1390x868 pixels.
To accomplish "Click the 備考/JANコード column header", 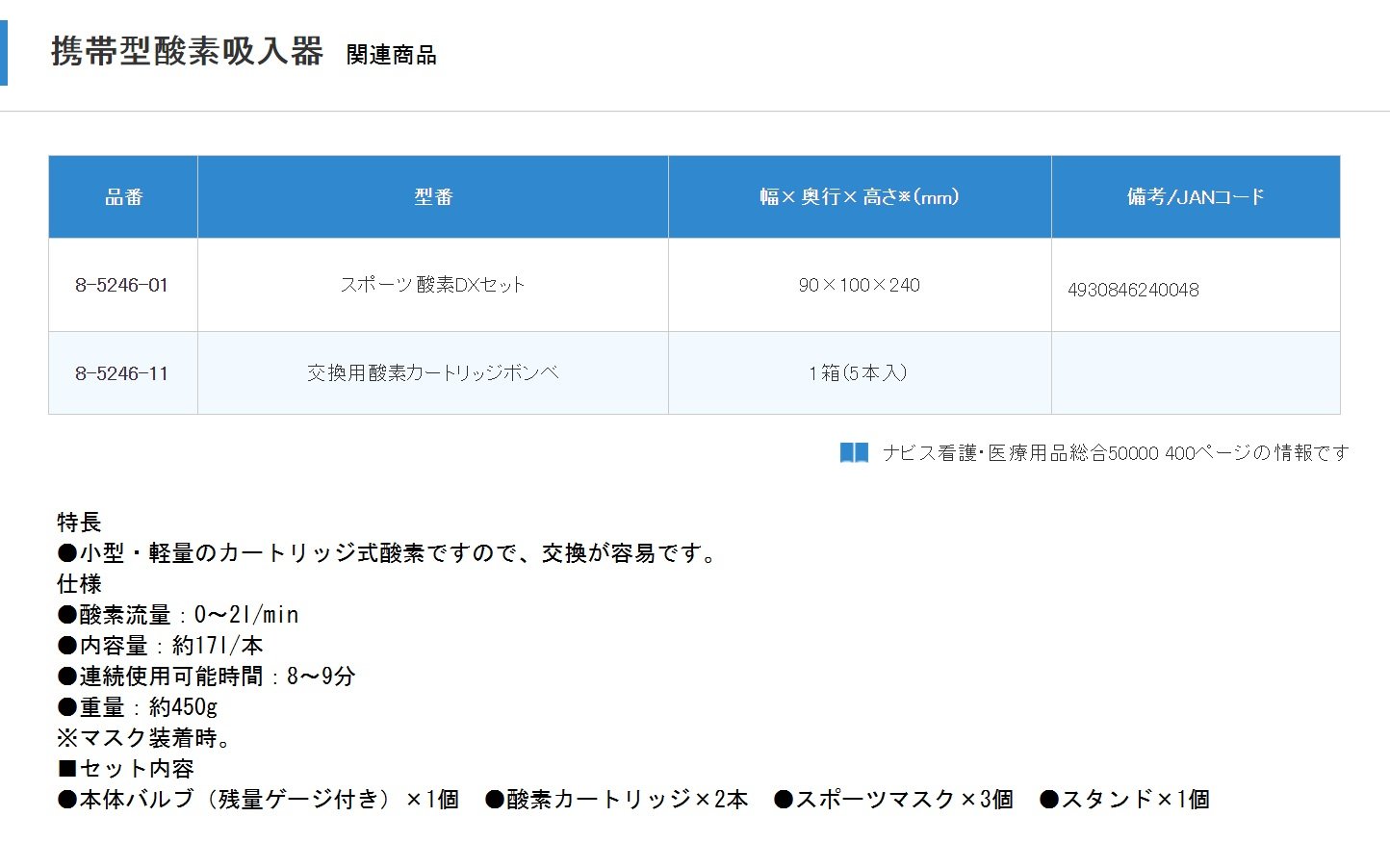I will [x=1196, y=197].
